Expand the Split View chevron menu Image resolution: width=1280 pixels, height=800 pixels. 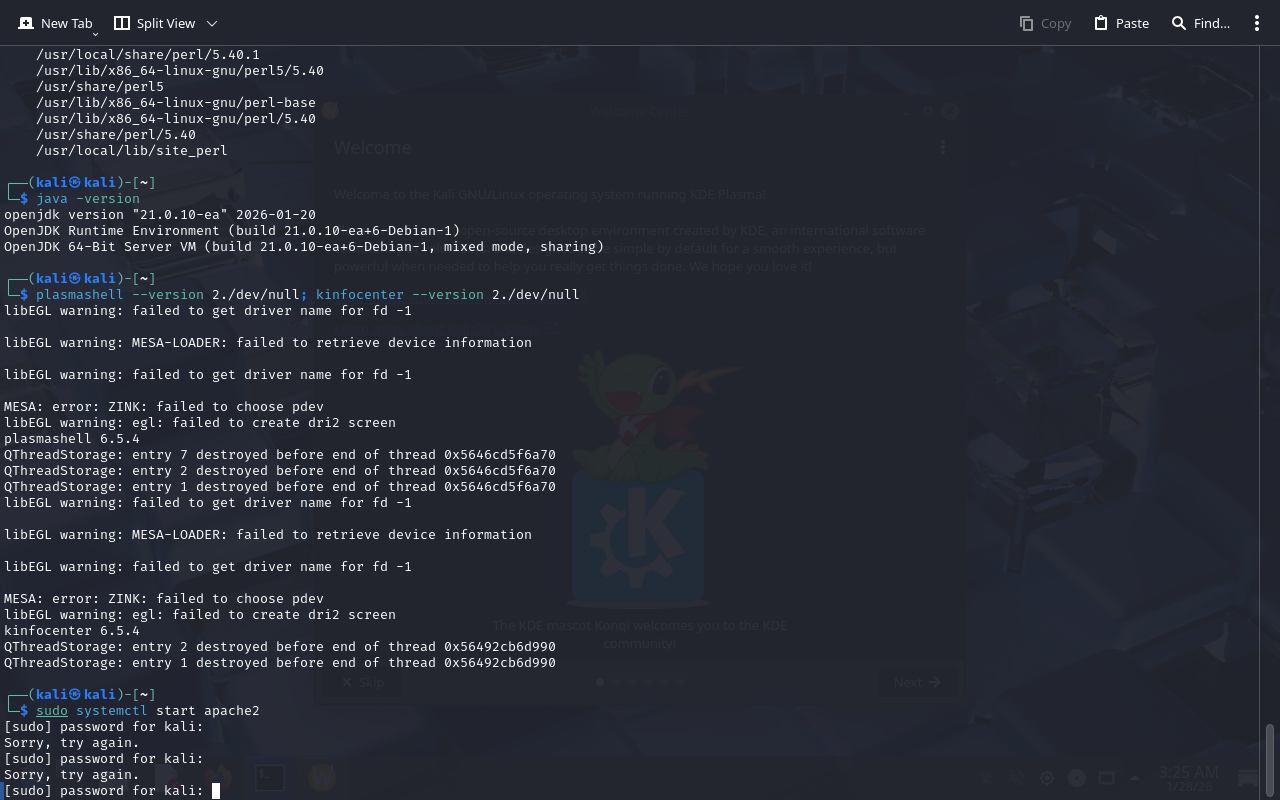coord(211,23)
